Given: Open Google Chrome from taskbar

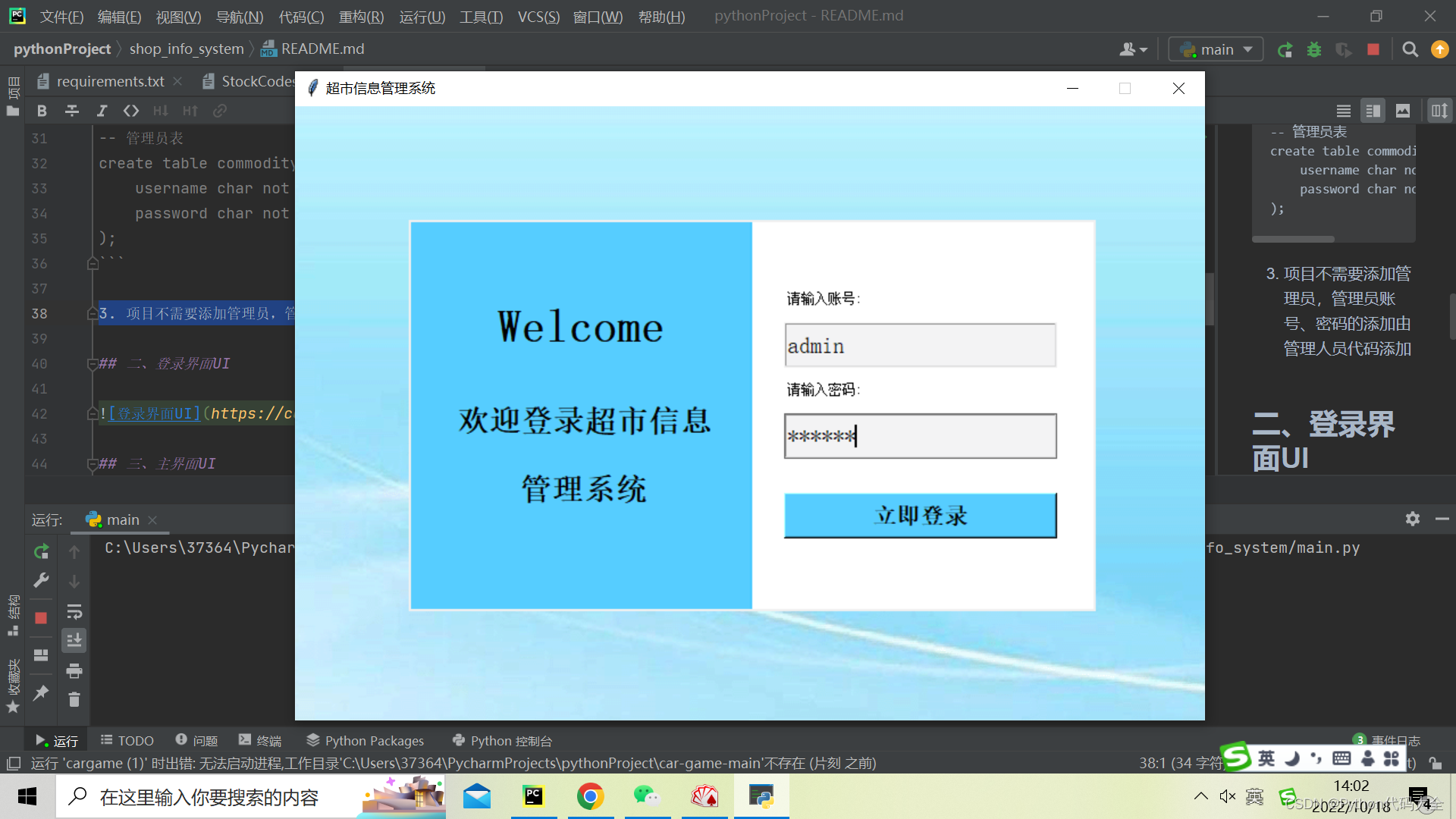Looking at the screenshot, I should click(590, 796).
